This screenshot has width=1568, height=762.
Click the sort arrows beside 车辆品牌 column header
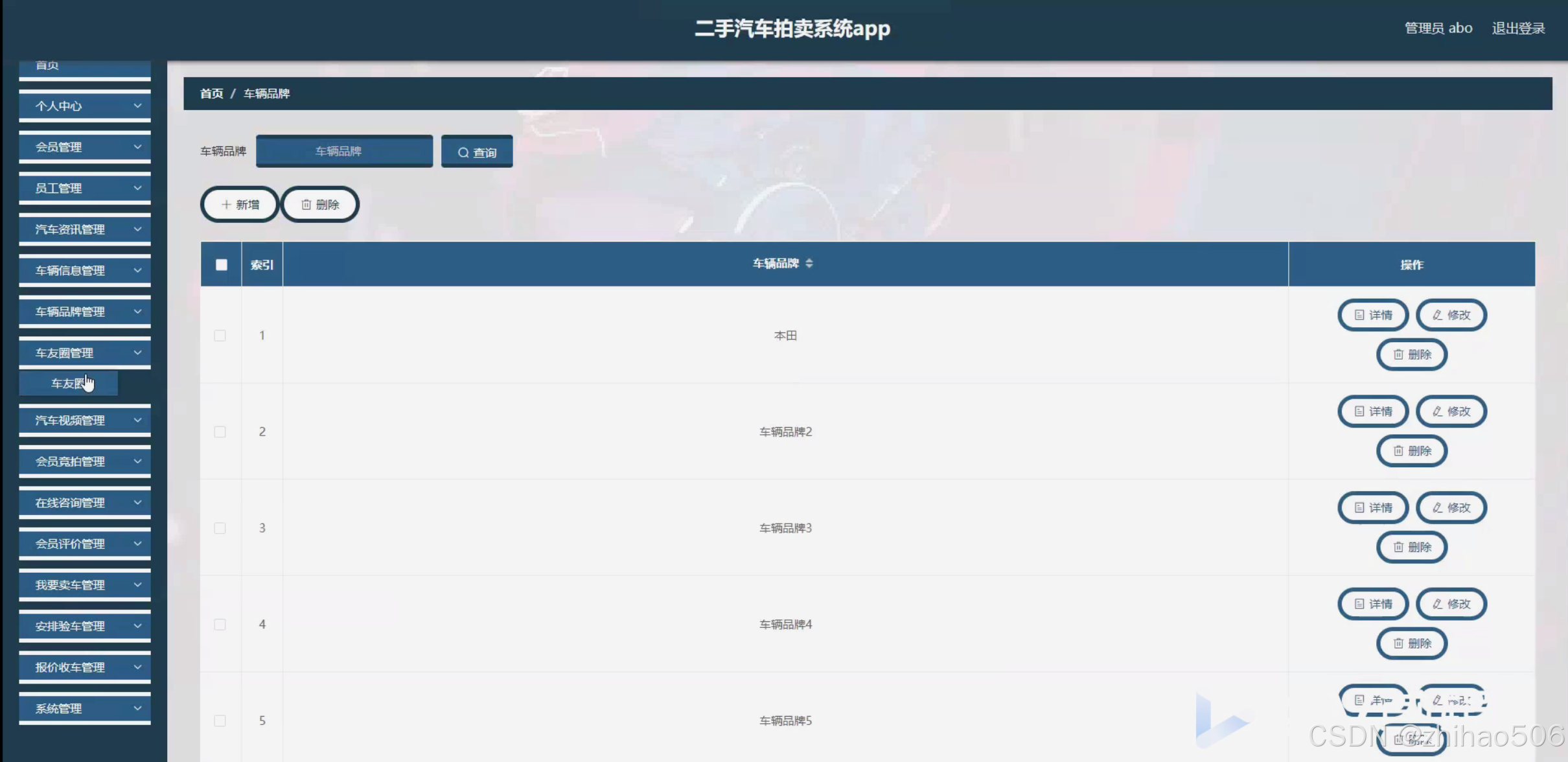pyautogui.click(x=809, y=264)
